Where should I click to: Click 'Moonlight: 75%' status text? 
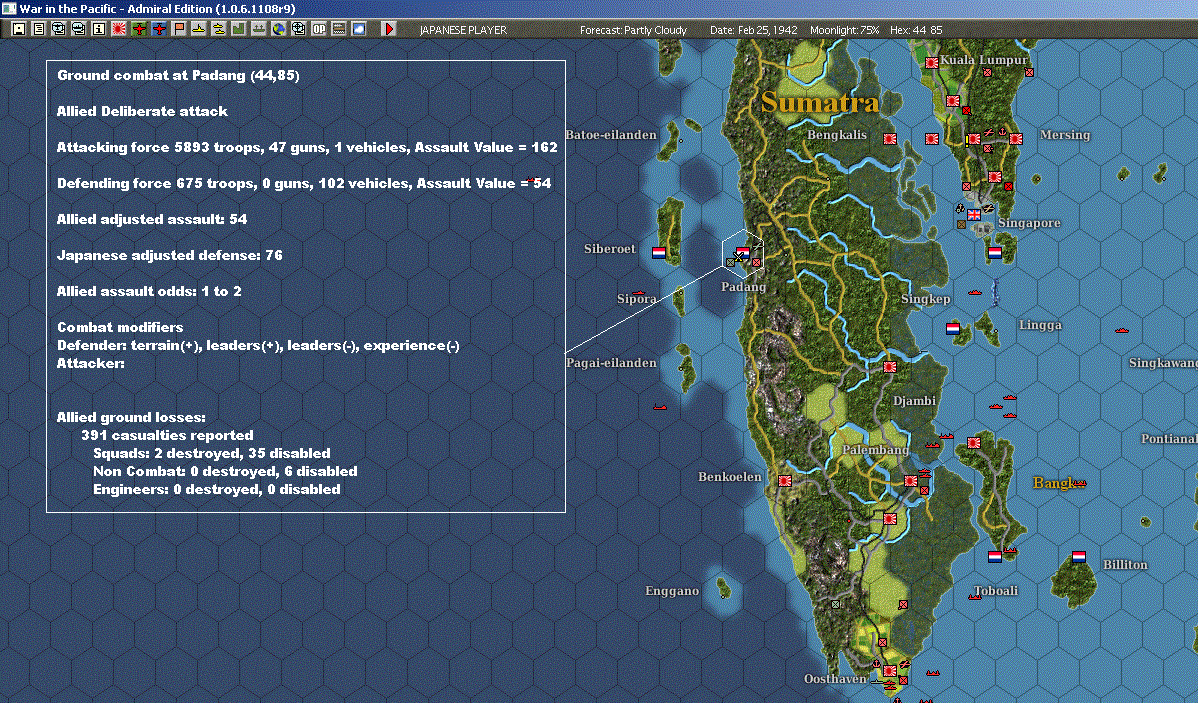(x=844, y=30)
